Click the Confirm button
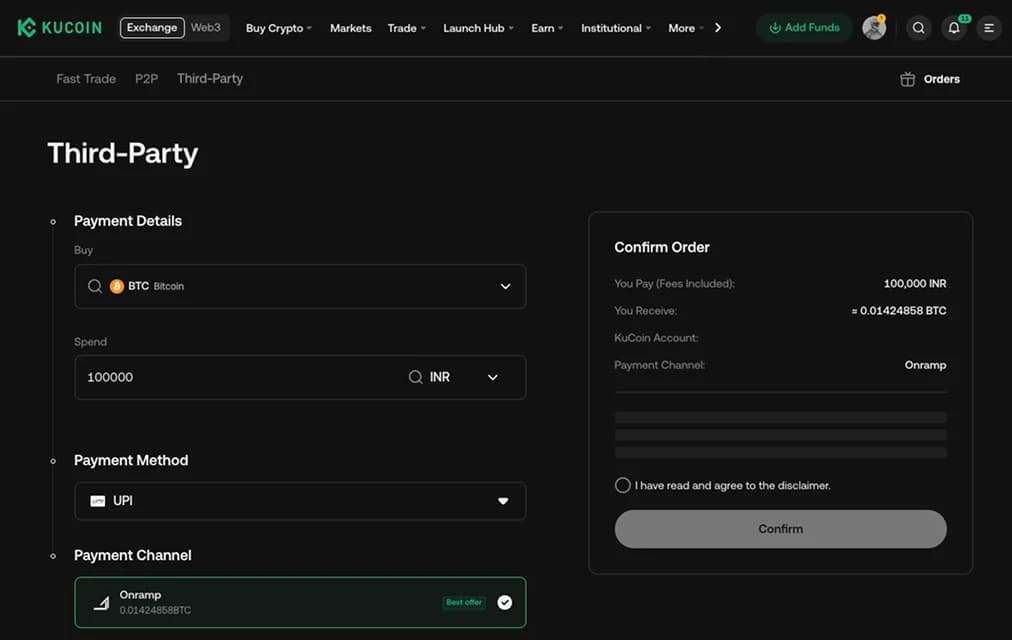This screenshot has height=640, width=1012. point(780,529)
